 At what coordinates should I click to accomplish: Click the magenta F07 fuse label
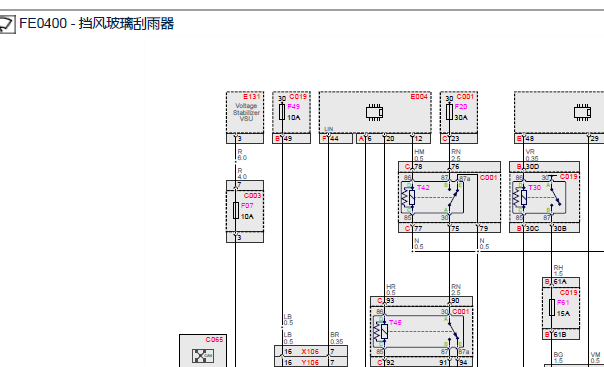tap(247, 206)
